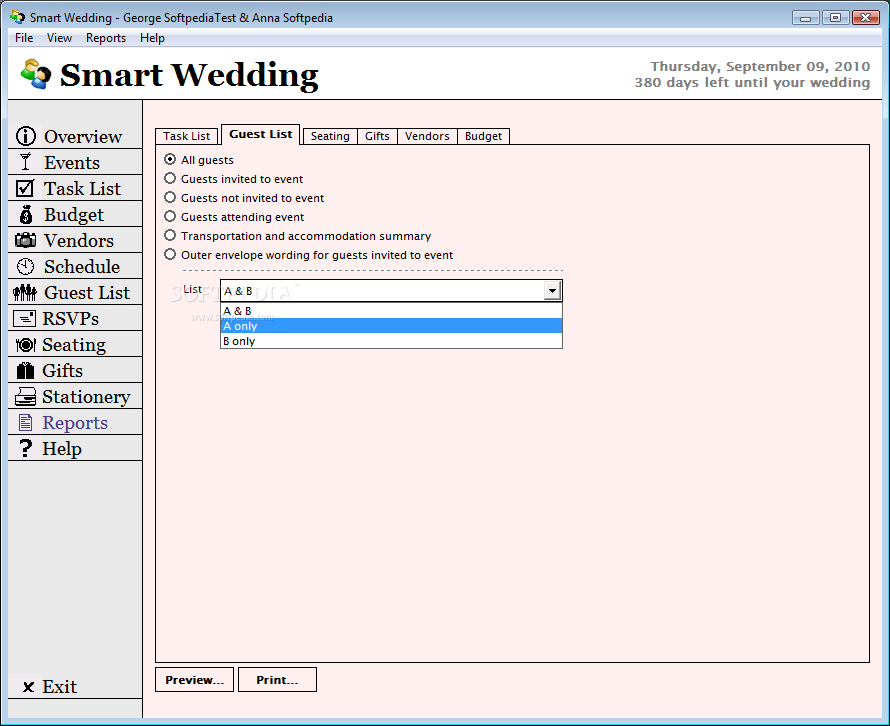
Task: Go to Overview in the sidebar
Action: [83, 137]
